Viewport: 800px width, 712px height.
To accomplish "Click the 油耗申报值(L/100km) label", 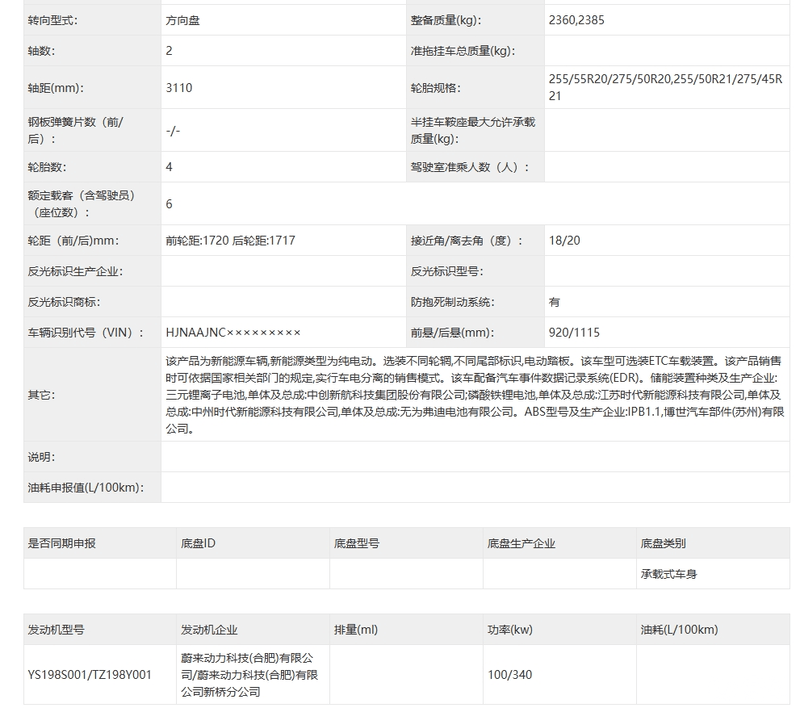I will coord(85,487).
